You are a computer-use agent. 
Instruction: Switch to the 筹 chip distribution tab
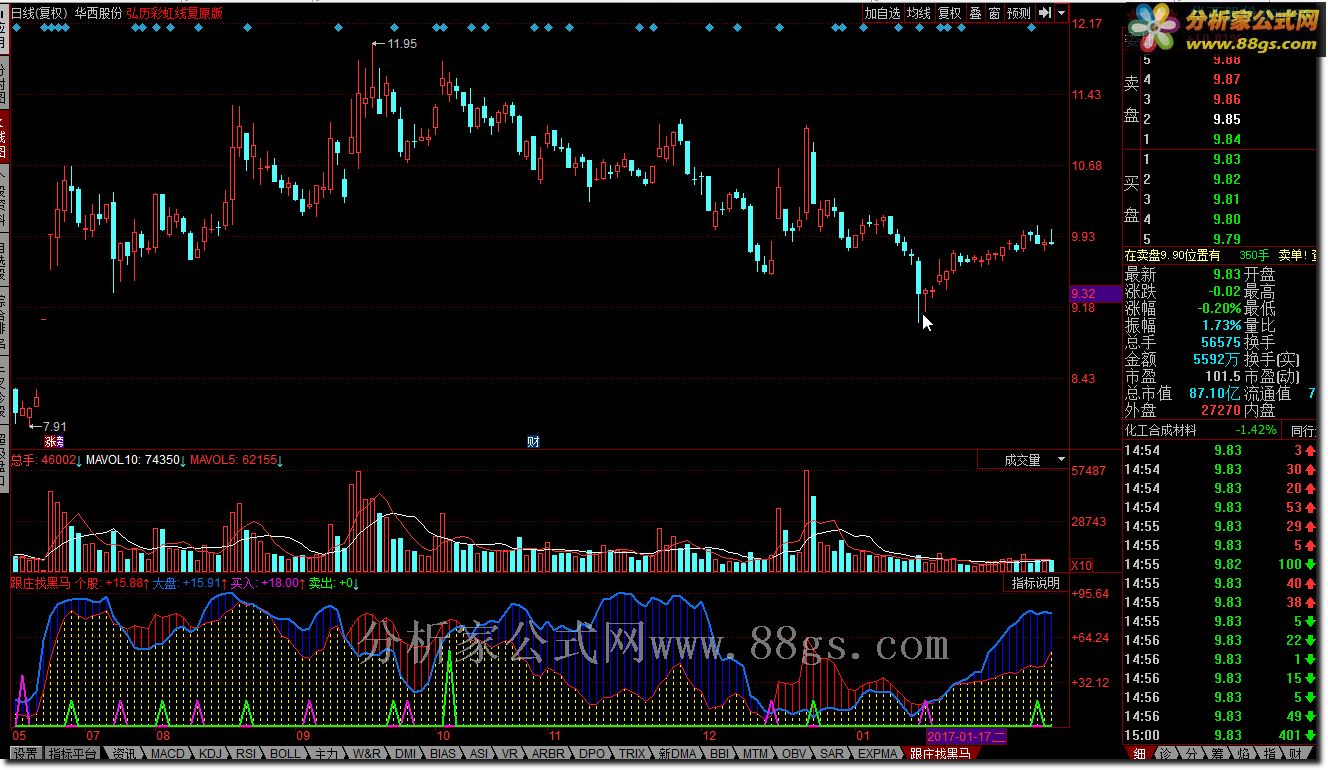(x=1218, y=754)
